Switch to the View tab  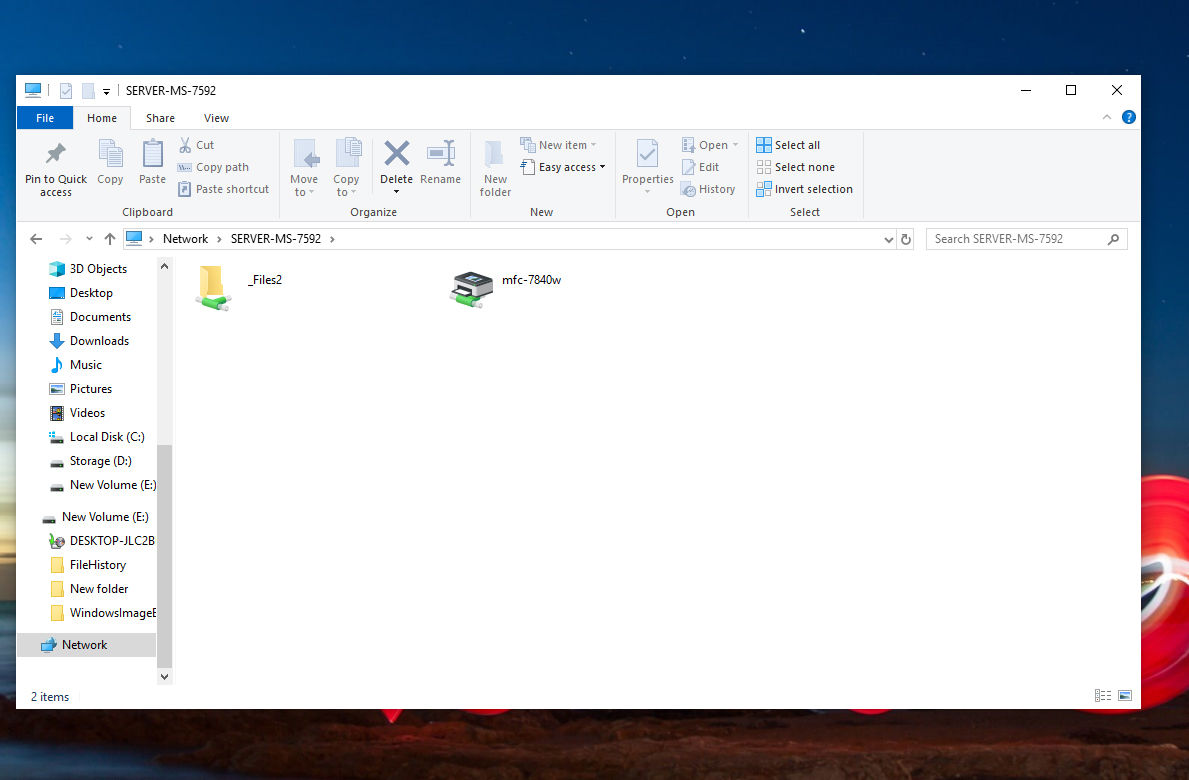click(216, 118)
